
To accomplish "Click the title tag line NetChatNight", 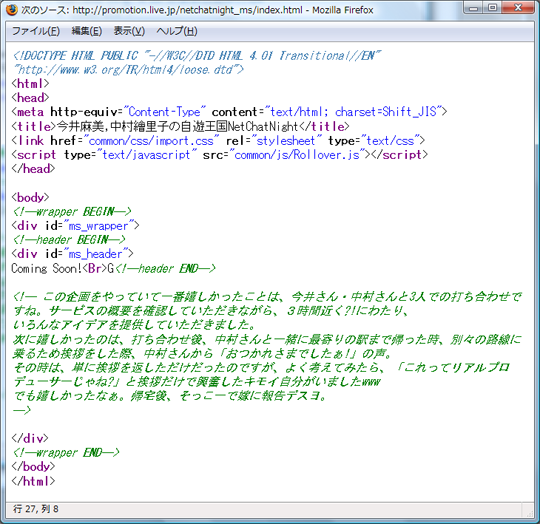I will pos(180,126).
